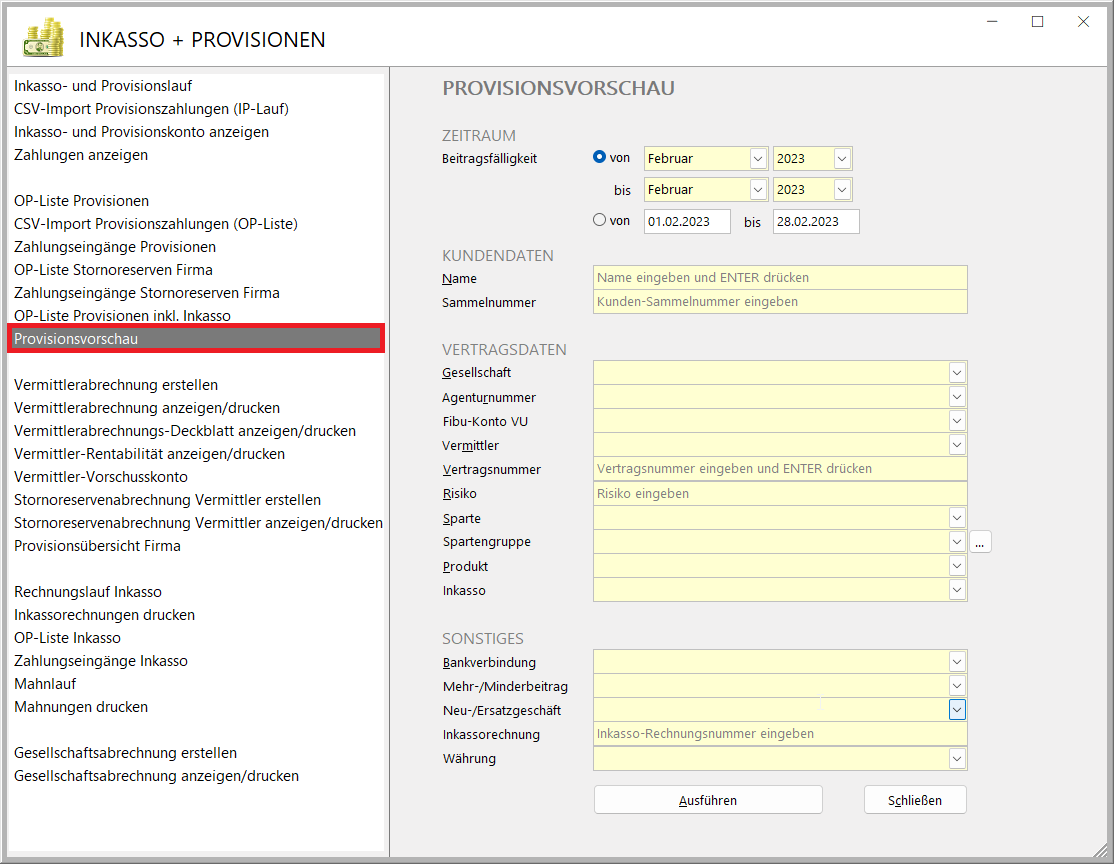Select the date range 'von' radio button
Image resolution: width=1114 pixels, height=864 pixels.
click(600, 220)
